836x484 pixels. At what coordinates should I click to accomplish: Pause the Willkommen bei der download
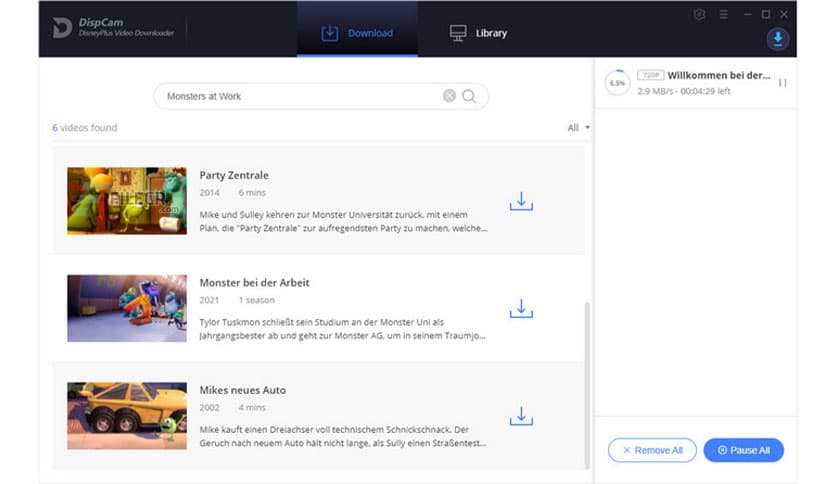click(782, 83)
